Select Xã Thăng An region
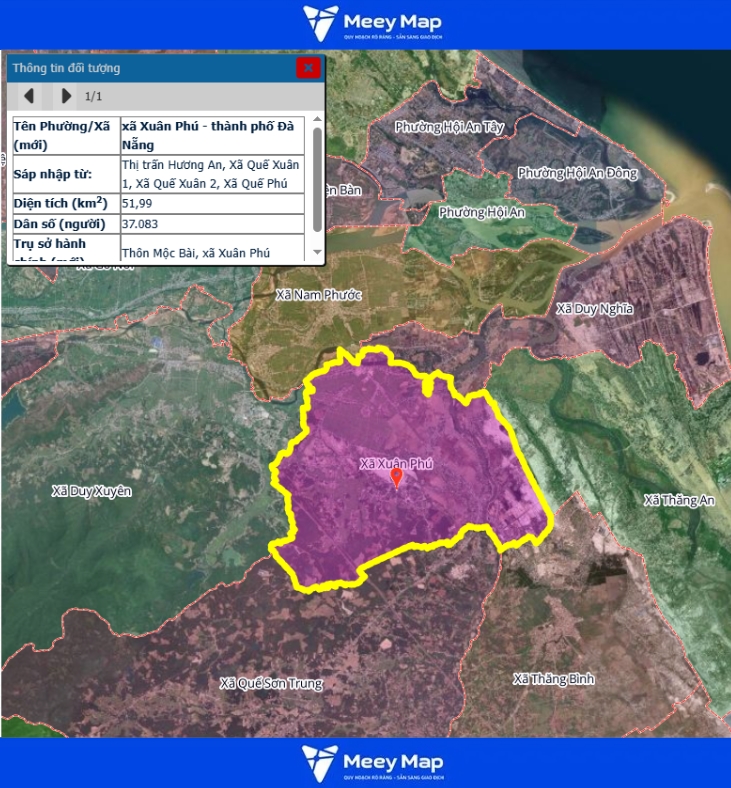This screenshot has height=788, width=731. point(679,500)
